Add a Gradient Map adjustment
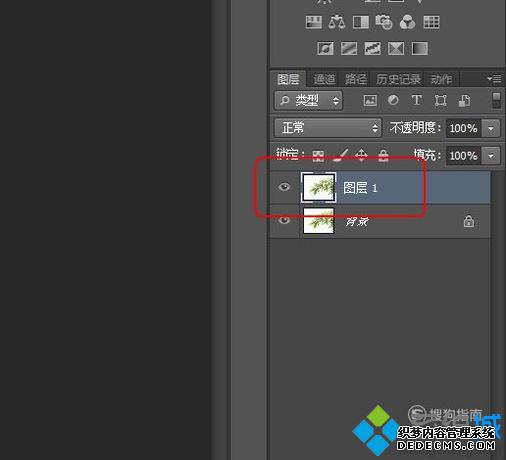The image size is (506, 460). tap(420, 48)
